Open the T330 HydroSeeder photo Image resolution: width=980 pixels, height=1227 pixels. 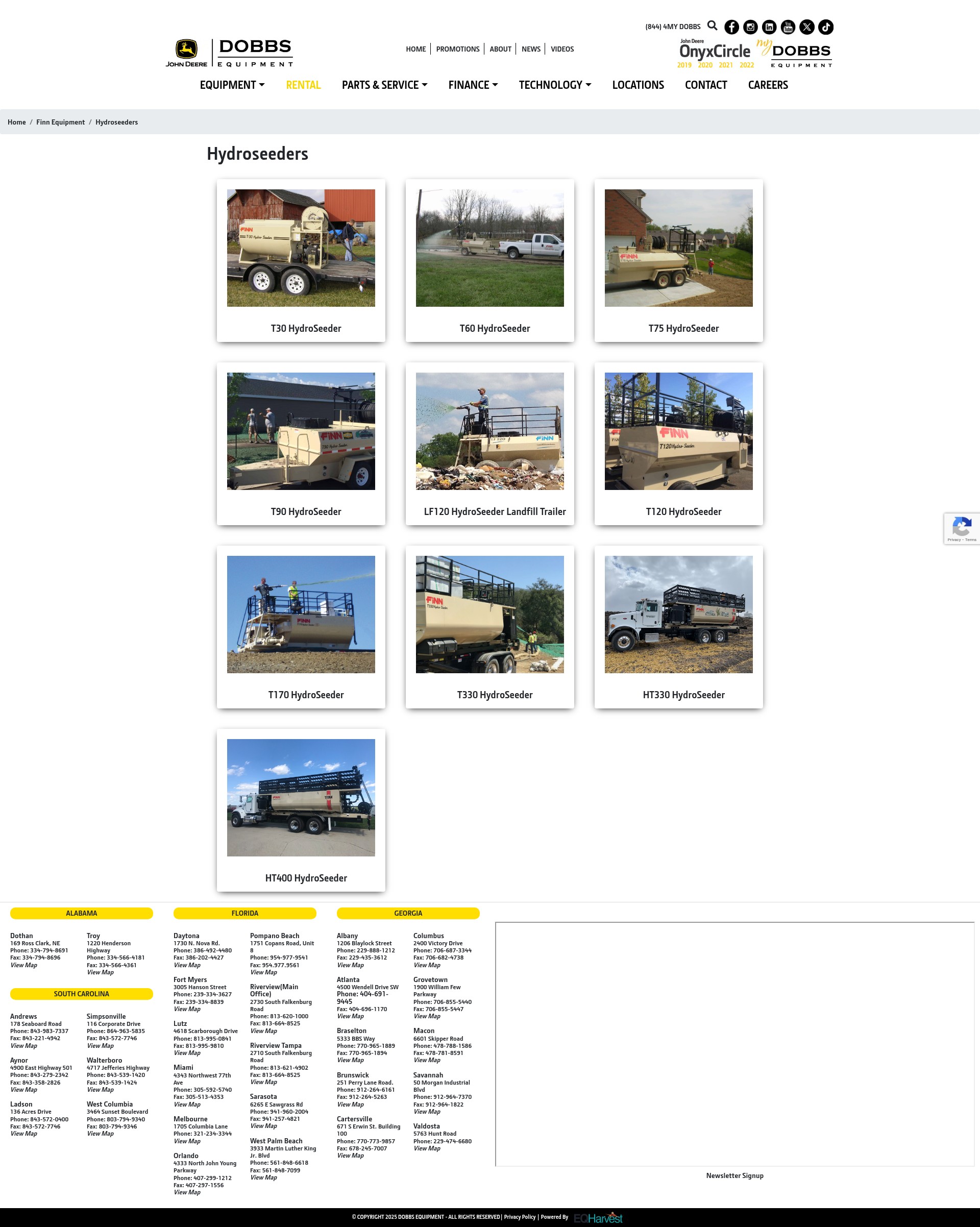(x=490, y=615)
